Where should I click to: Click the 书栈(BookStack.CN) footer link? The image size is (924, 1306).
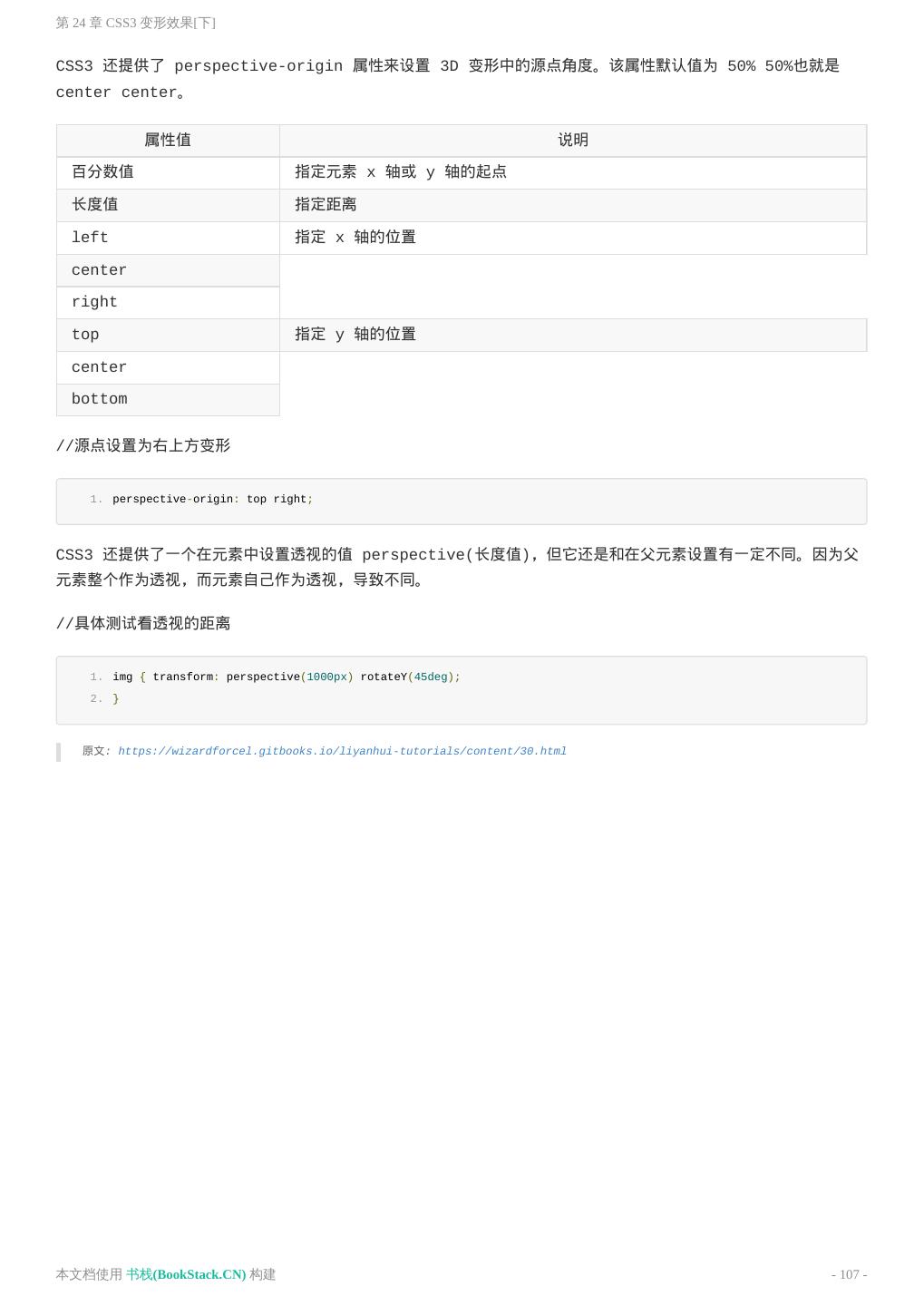(186, 1274)
